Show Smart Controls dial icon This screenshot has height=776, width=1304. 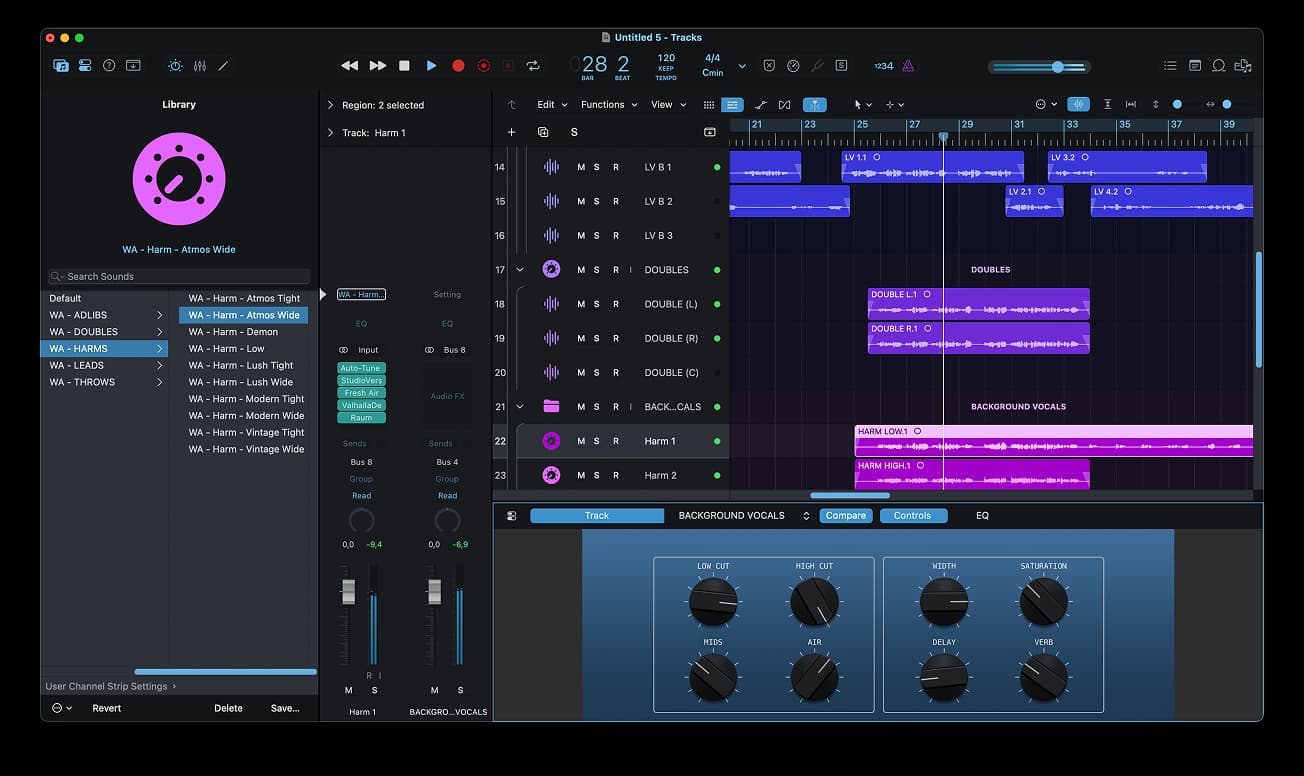click(175, 66)
